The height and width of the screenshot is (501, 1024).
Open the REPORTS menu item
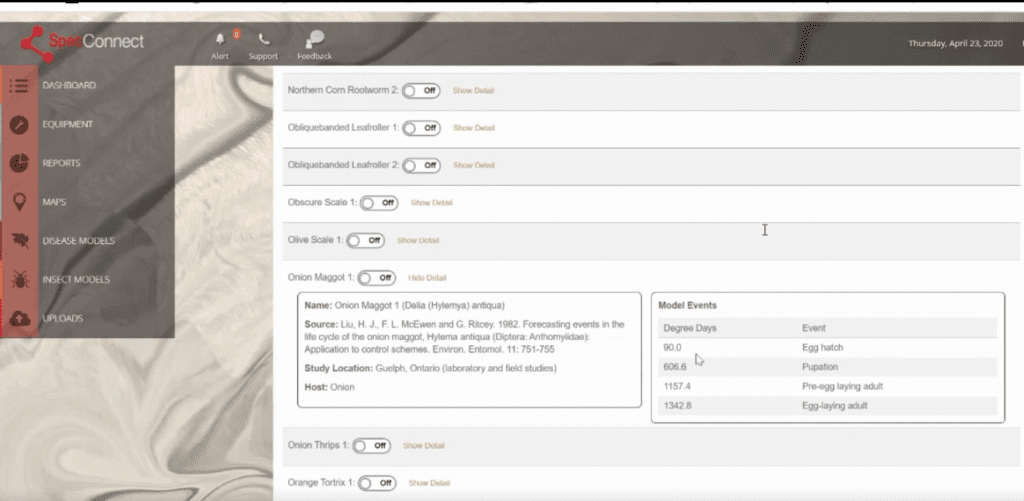click(x=61, y=163)
